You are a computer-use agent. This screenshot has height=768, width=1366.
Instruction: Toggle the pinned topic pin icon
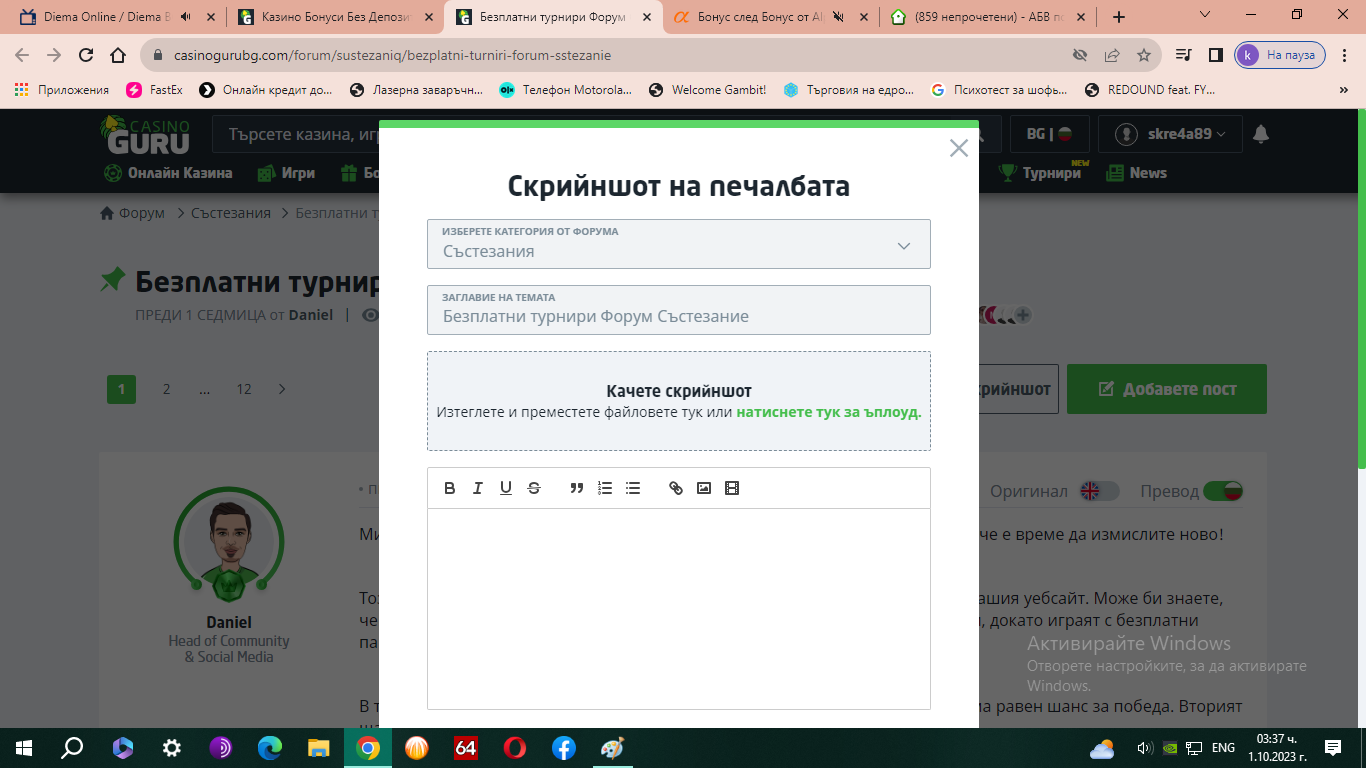[113, 281]
